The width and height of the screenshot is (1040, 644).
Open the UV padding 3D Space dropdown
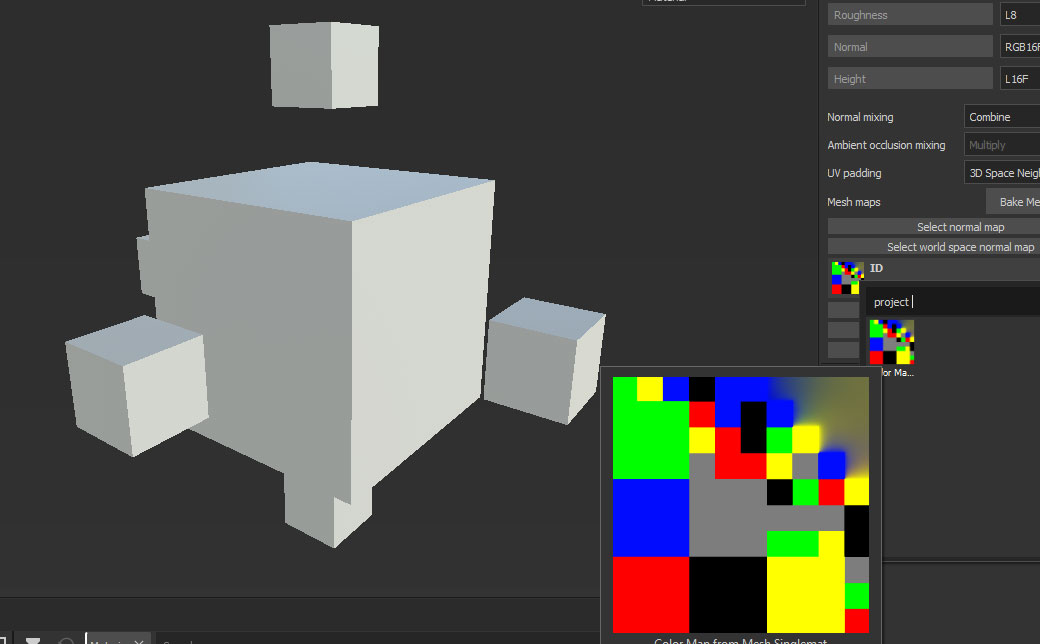point(1002,172)
